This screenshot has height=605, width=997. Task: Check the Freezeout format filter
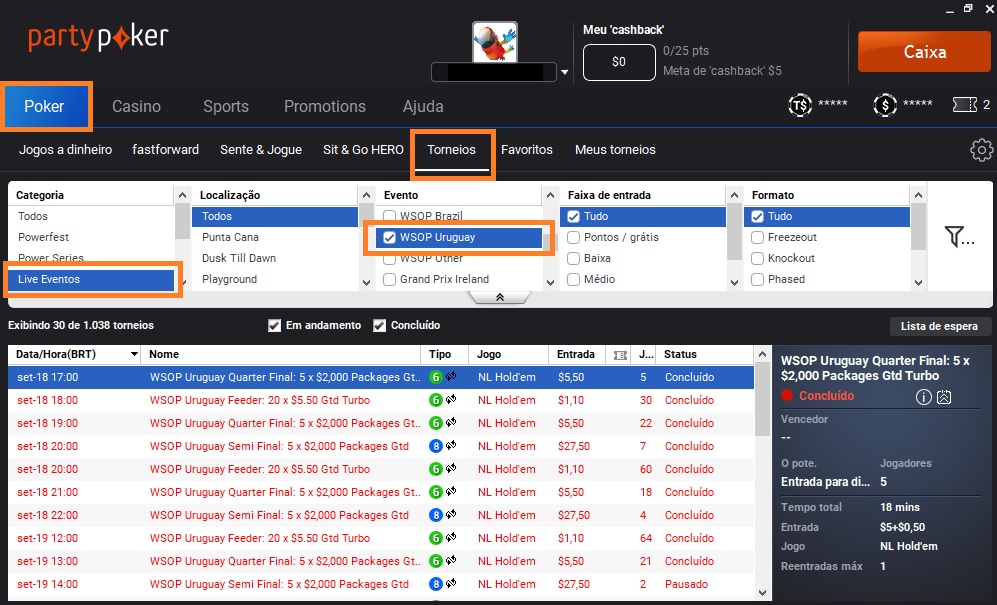tap(757, 237)
